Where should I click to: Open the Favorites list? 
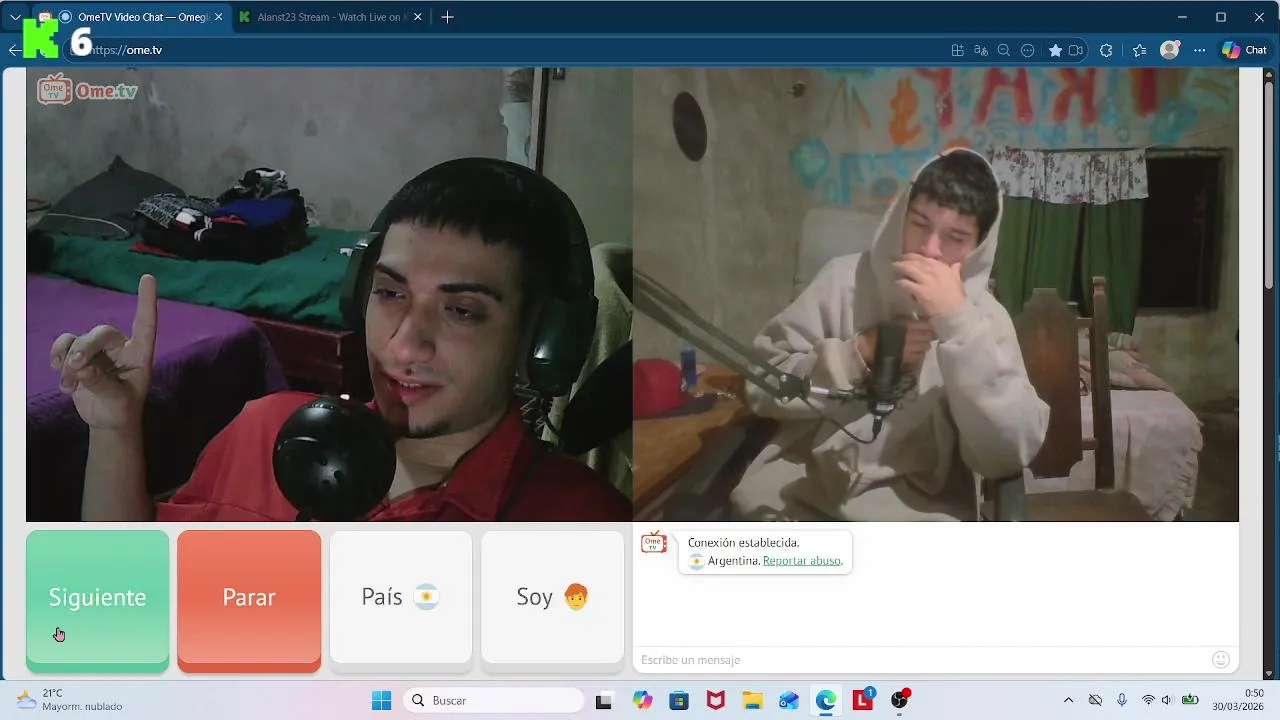pyautogui.click(x=1140, y=50)
